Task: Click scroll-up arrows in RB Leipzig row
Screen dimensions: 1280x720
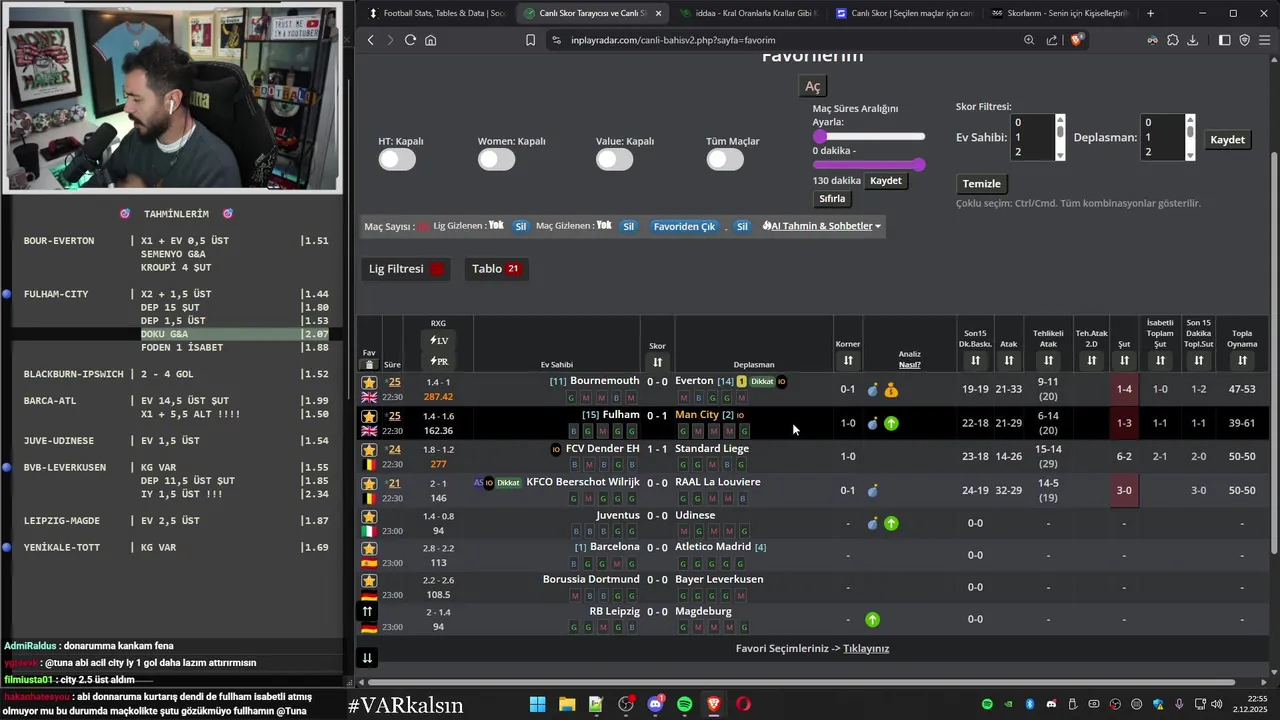Action: [367, 612]
